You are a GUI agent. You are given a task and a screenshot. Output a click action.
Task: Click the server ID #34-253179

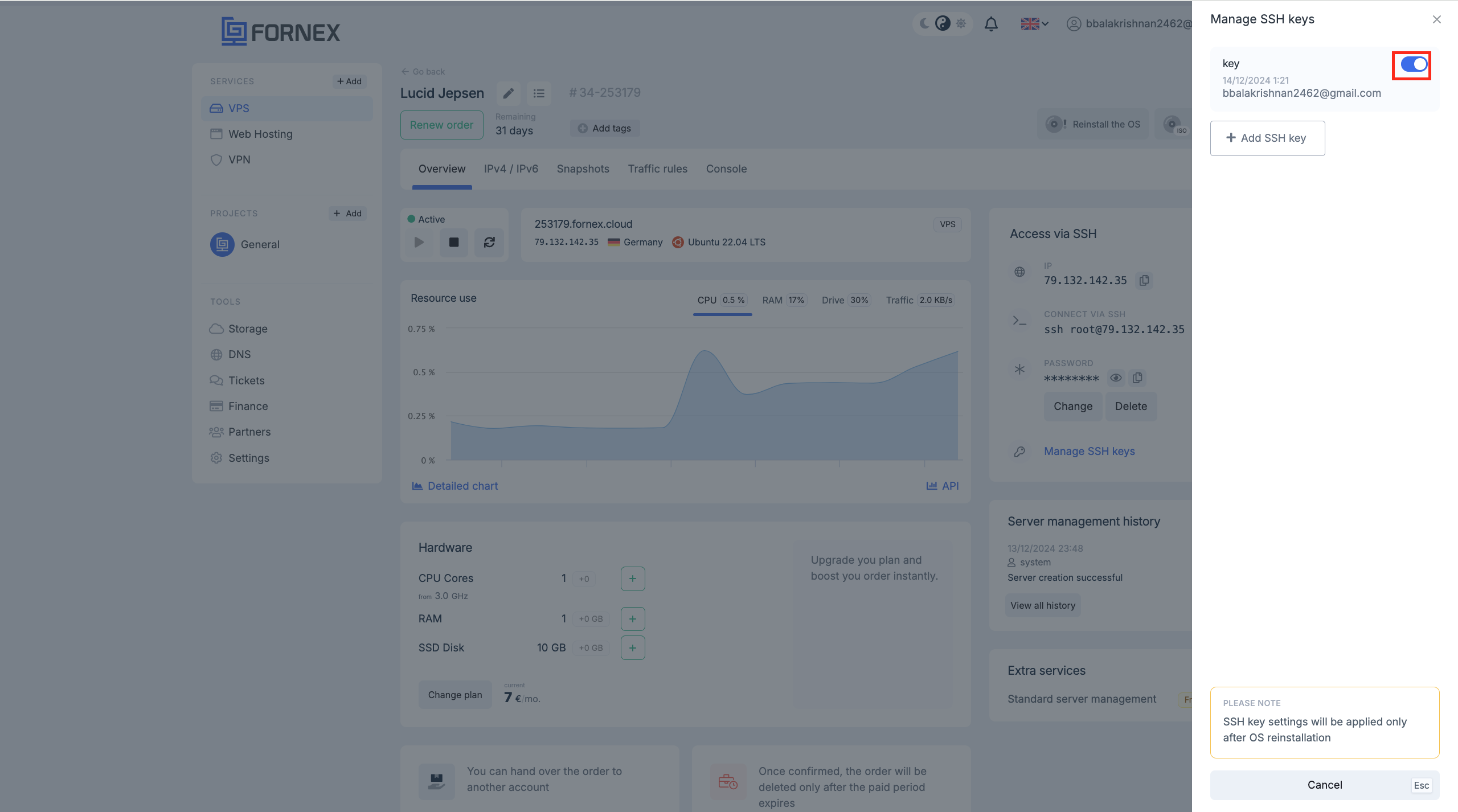605,92
